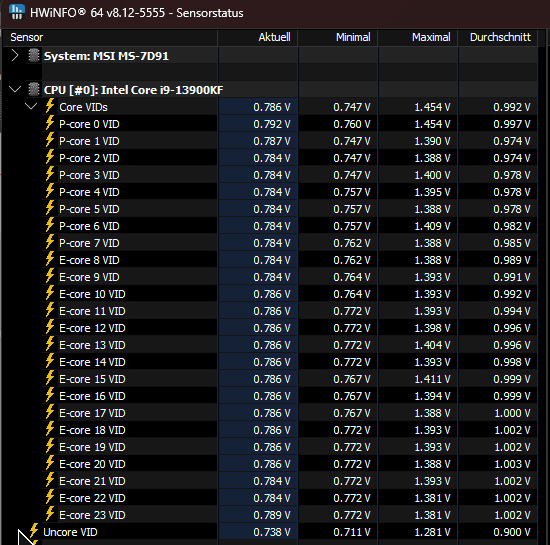
Task: Click the lightning icon next to E-core 8 VID
Action: click(x=50, y=259)
